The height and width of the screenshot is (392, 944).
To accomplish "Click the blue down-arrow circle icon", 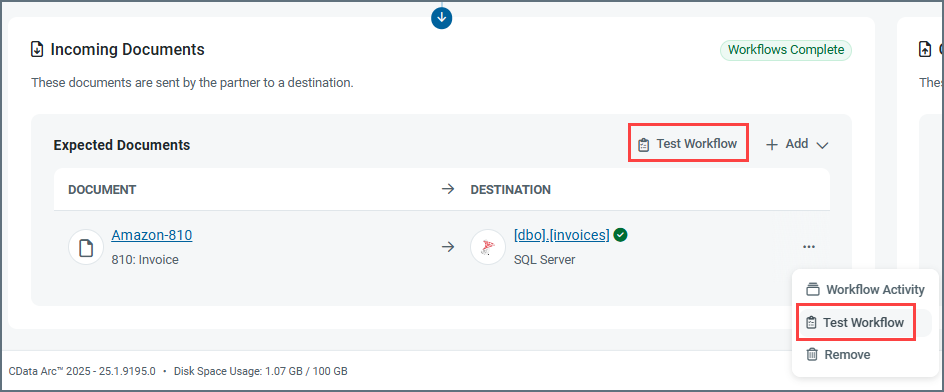I will coord(441,17).
